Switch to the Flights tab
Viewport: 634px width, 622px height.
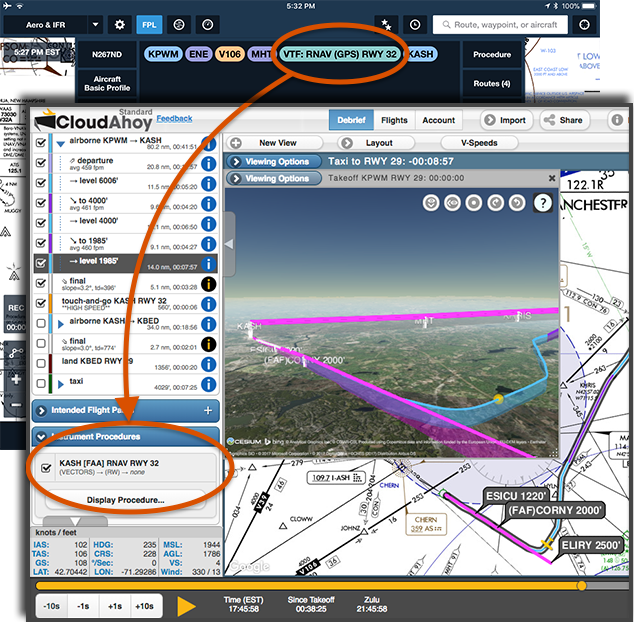(394, 120)
